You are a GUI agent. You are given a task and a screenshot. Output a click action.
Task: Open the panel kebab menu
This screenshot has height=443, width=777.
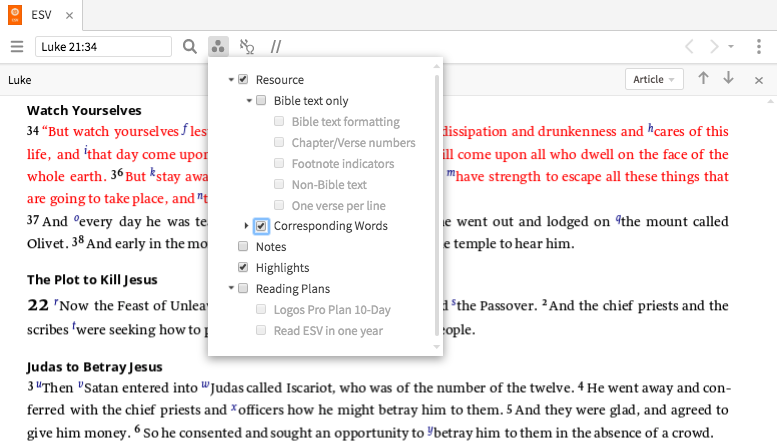pyautogui.click(x=759, y=47)
